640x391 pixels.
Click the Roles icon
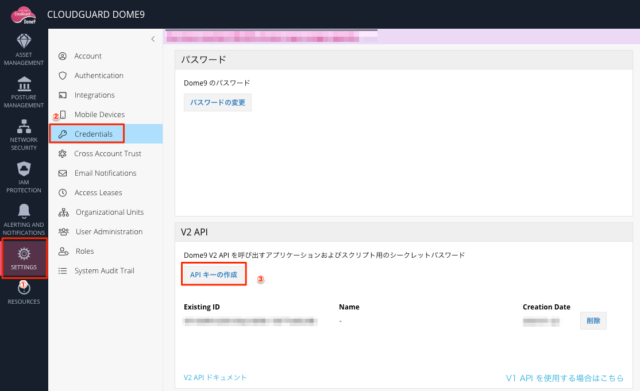pyautogui.click(x=63, y=251)
